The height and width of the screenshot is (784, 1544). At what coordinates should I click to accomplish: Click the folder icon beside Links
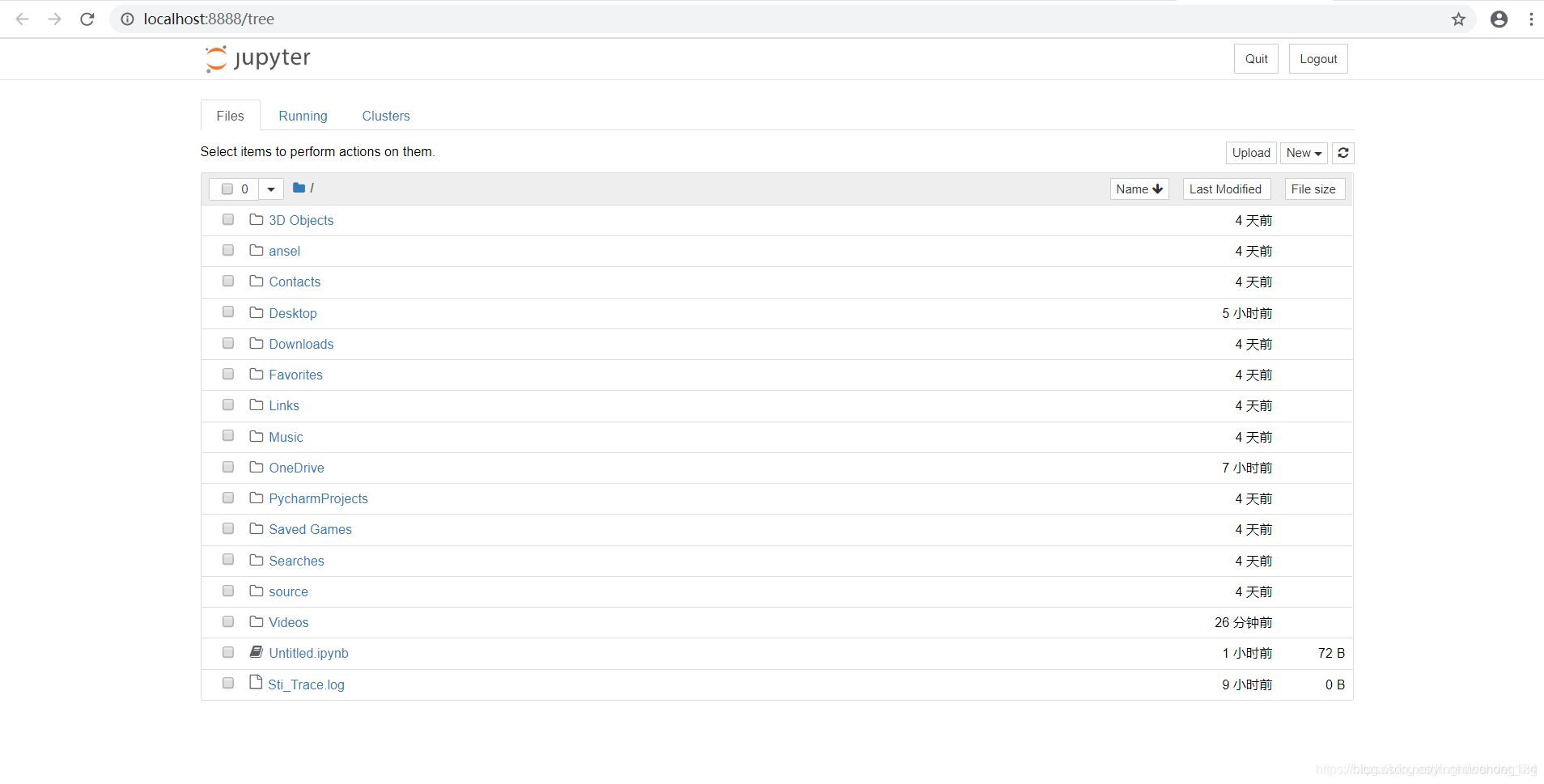tap(257, 405)
